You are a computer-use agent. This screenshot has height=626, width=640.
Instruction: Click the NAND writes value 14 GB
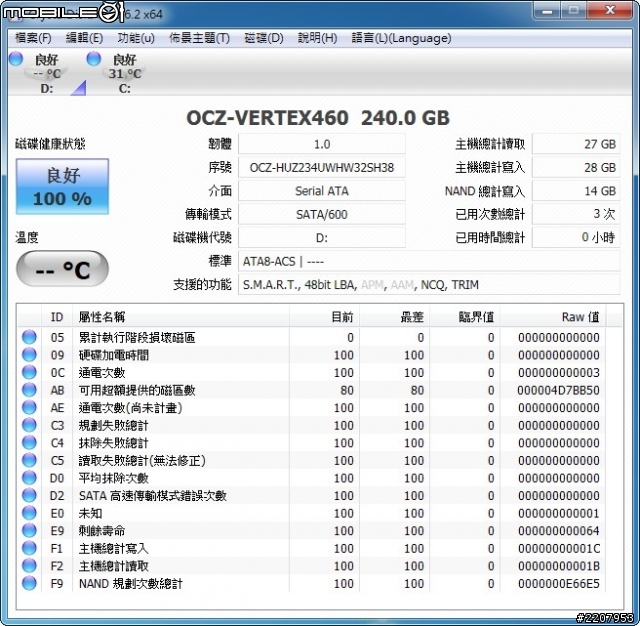pos(576,191)
